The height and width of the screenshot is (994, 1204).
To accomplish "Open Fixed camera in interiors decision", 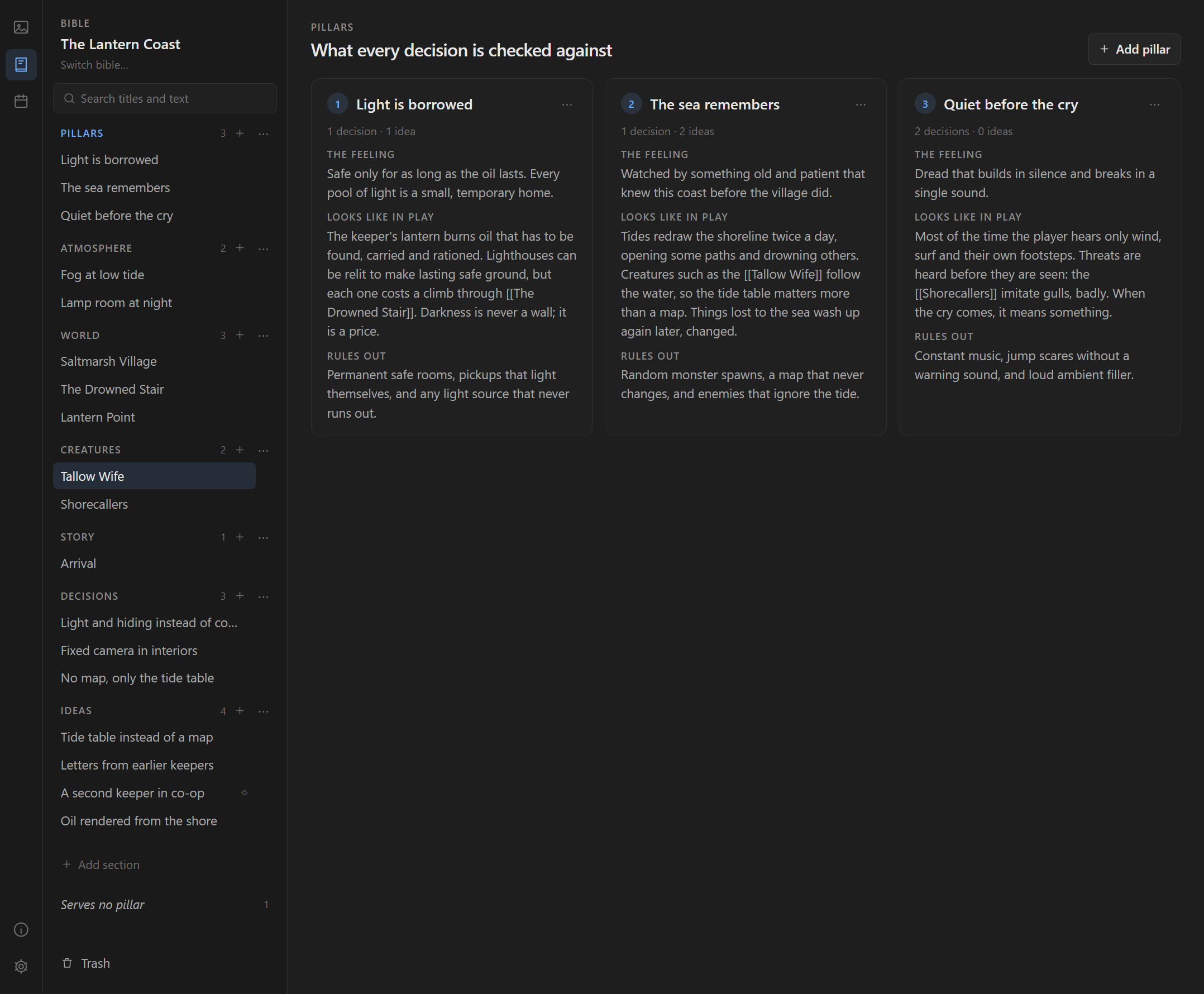I will [154, 651].
